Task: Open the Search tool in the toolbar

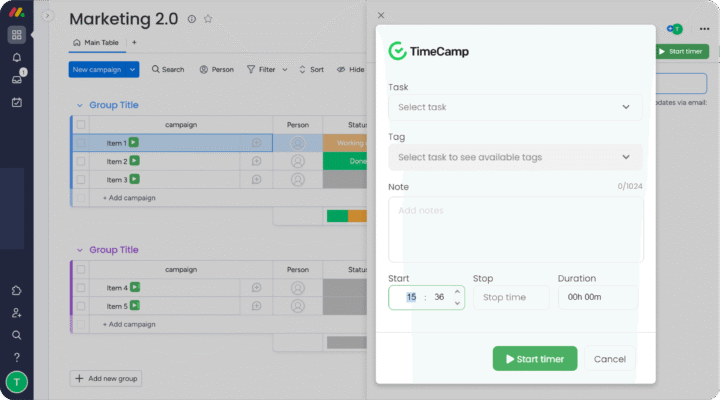Action: [x=168, y=69]
